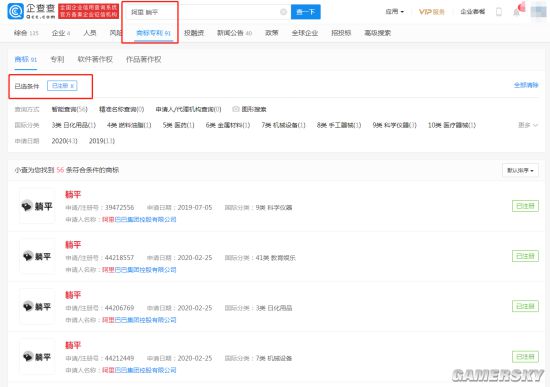550x387 pixels.
Task: Open the 应用 dropdown menu
Action: [x=394, y=12]
